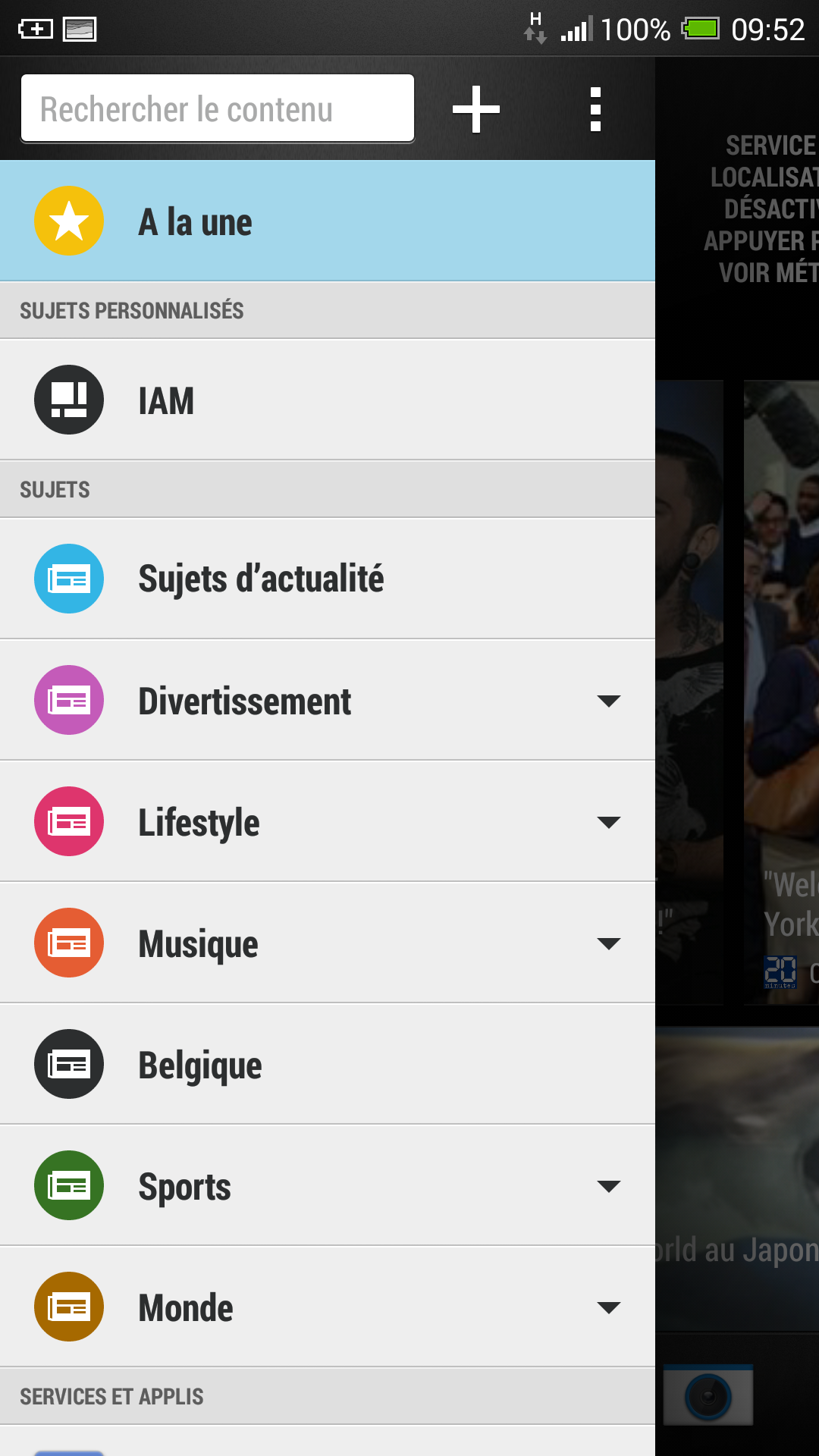Tap the green Sports news icon
Viewport: 819px width, 1456px height.
(69, 1185)
